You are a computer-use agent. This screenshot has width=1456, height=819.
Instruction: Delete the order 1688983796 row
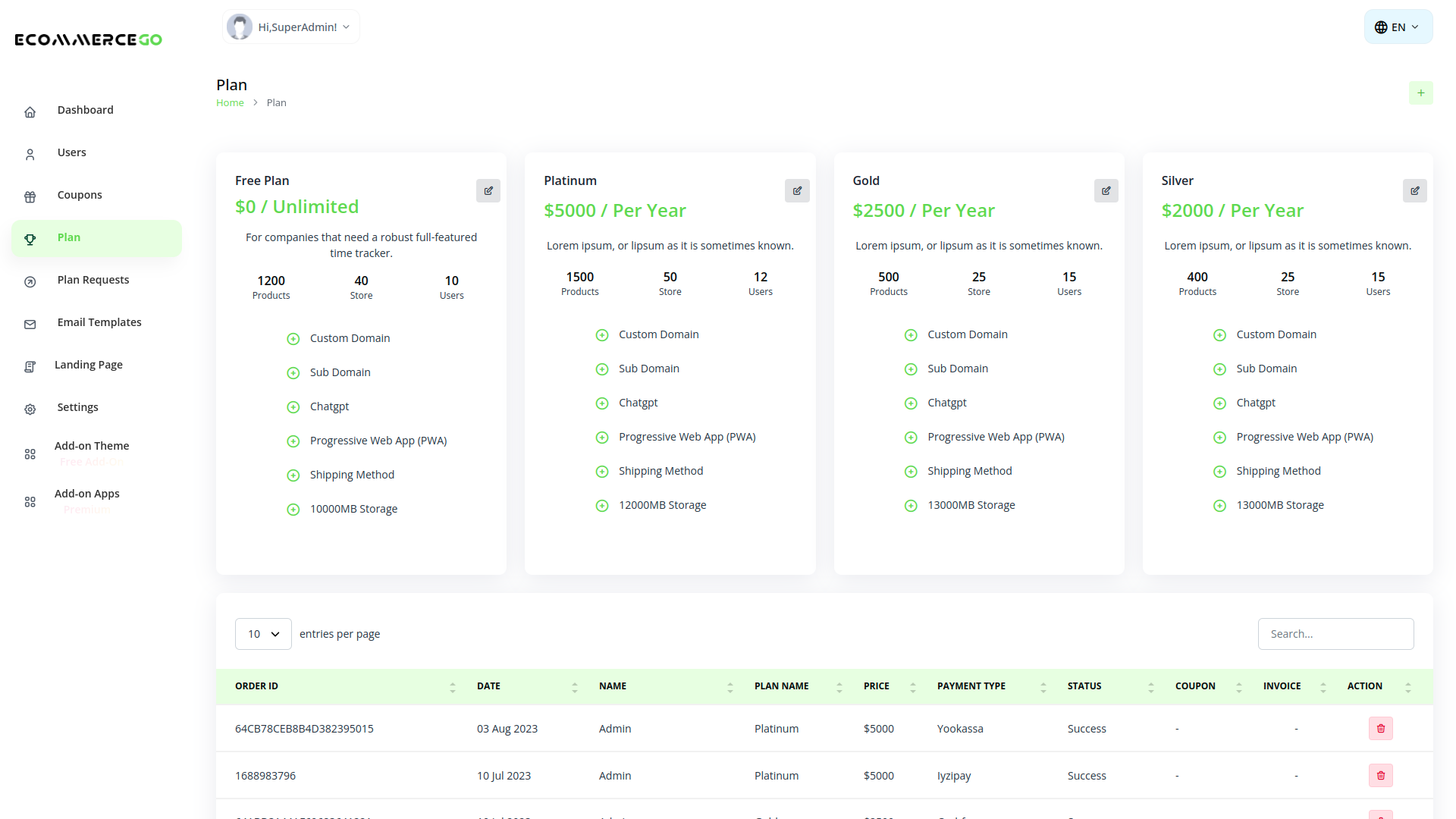tap(1380, 775)
